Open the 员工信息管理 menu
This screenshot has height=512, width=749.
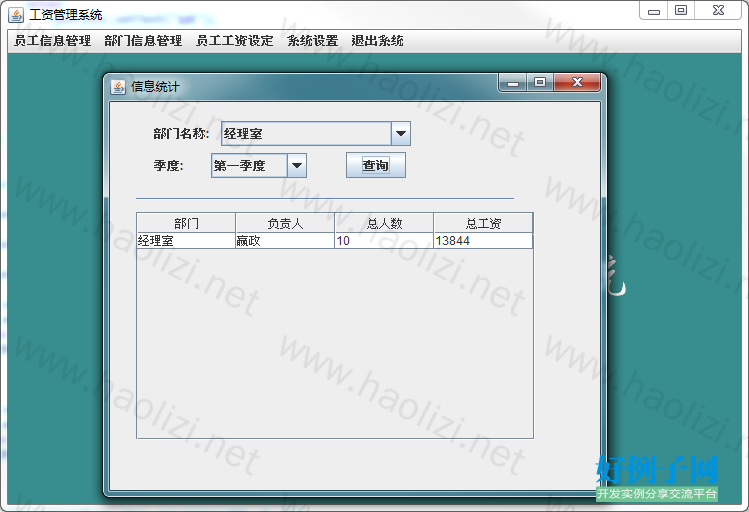pyautogui.click(x=52, y=41)
